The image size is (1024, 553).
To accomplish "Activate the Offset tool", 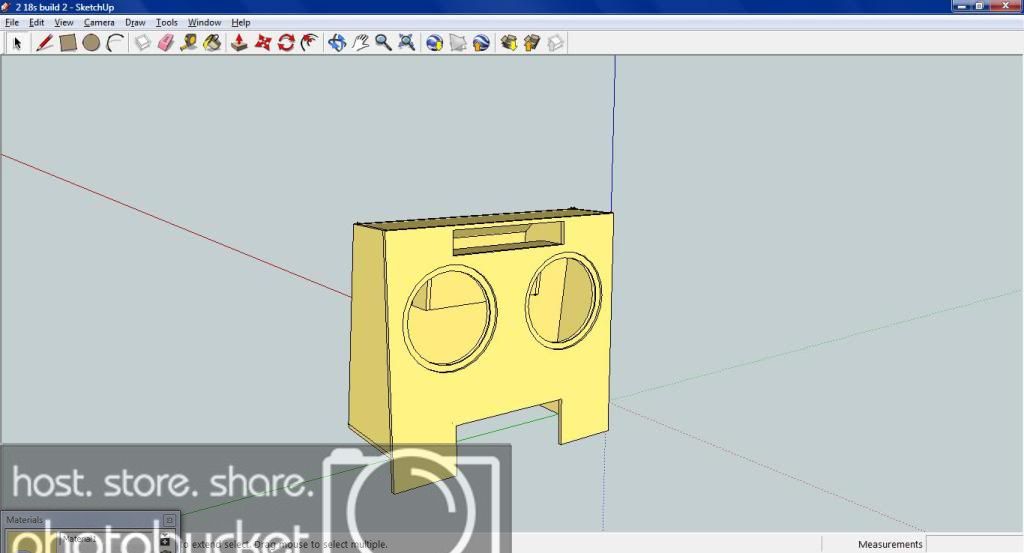I will [x=310, y=43].
